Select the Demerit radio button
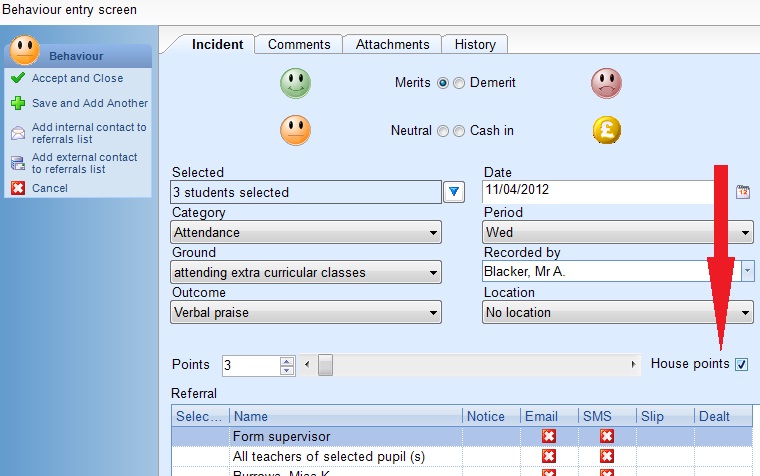Image resolution: width=760 pixels, height=476 pixels. coord(459,83)
